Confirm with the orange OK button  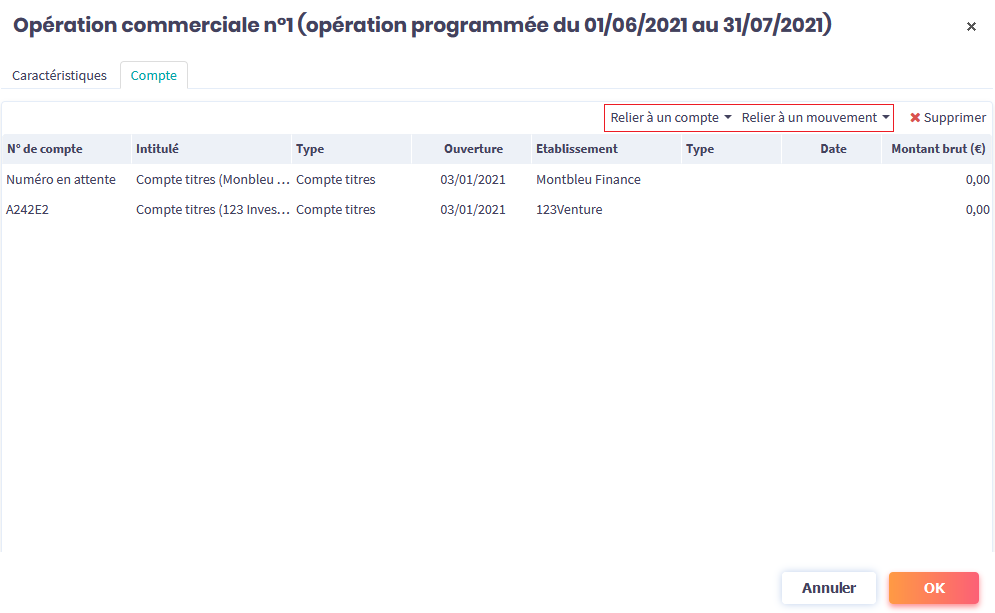[933, 588]
